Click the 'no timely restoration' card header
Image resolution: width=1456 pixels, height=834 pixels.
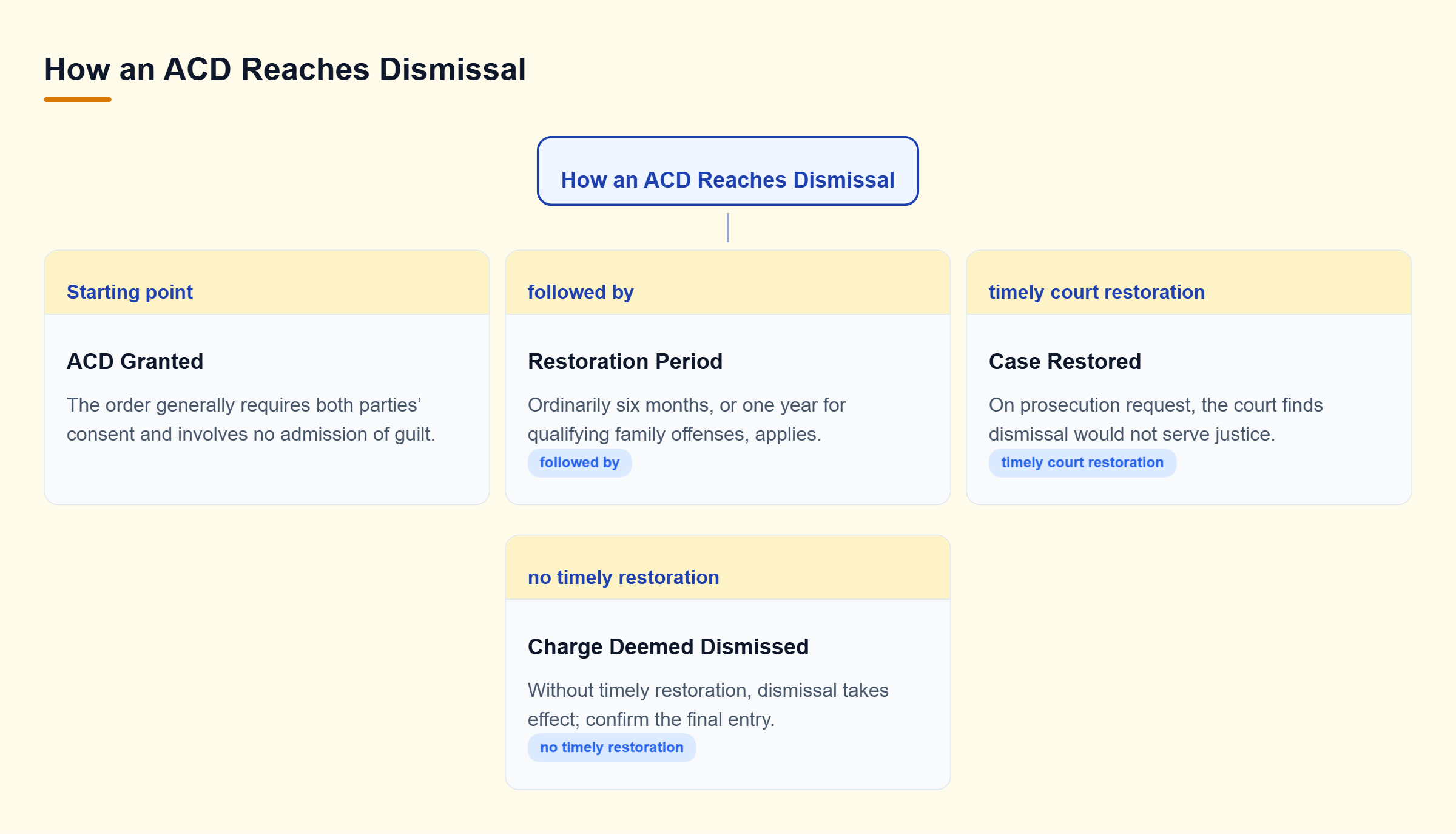click(727, 568)
